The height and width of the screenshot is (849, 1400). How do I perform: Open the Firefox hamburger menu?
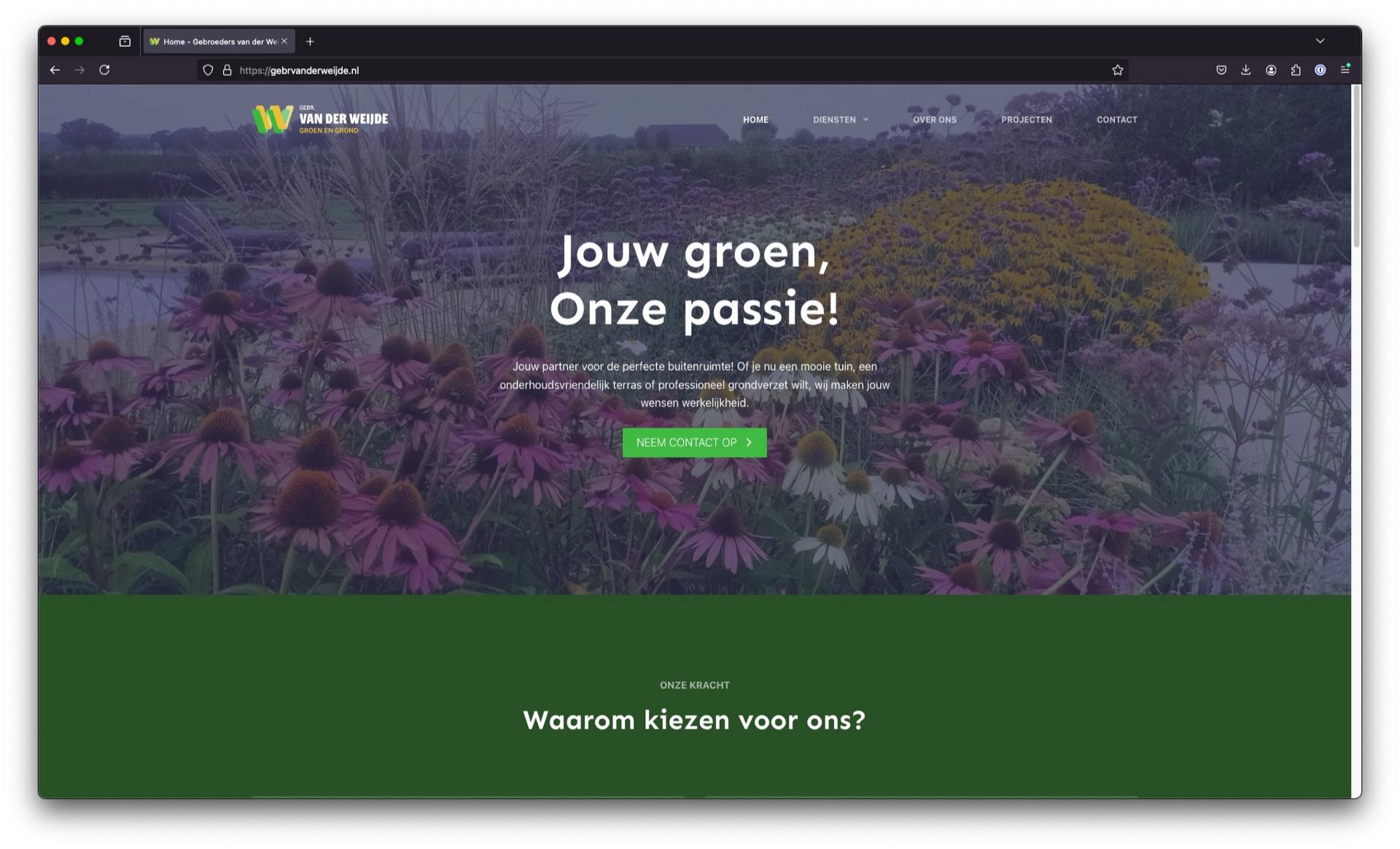[1345, 70]
